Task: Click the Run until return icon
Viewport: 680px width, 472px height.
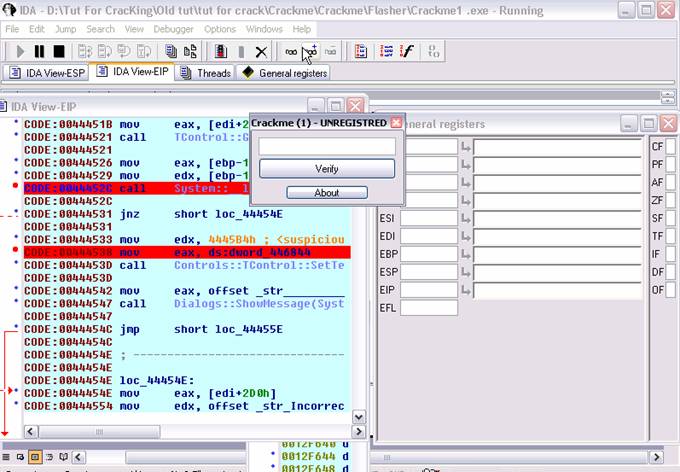Action: coord(124,52)
